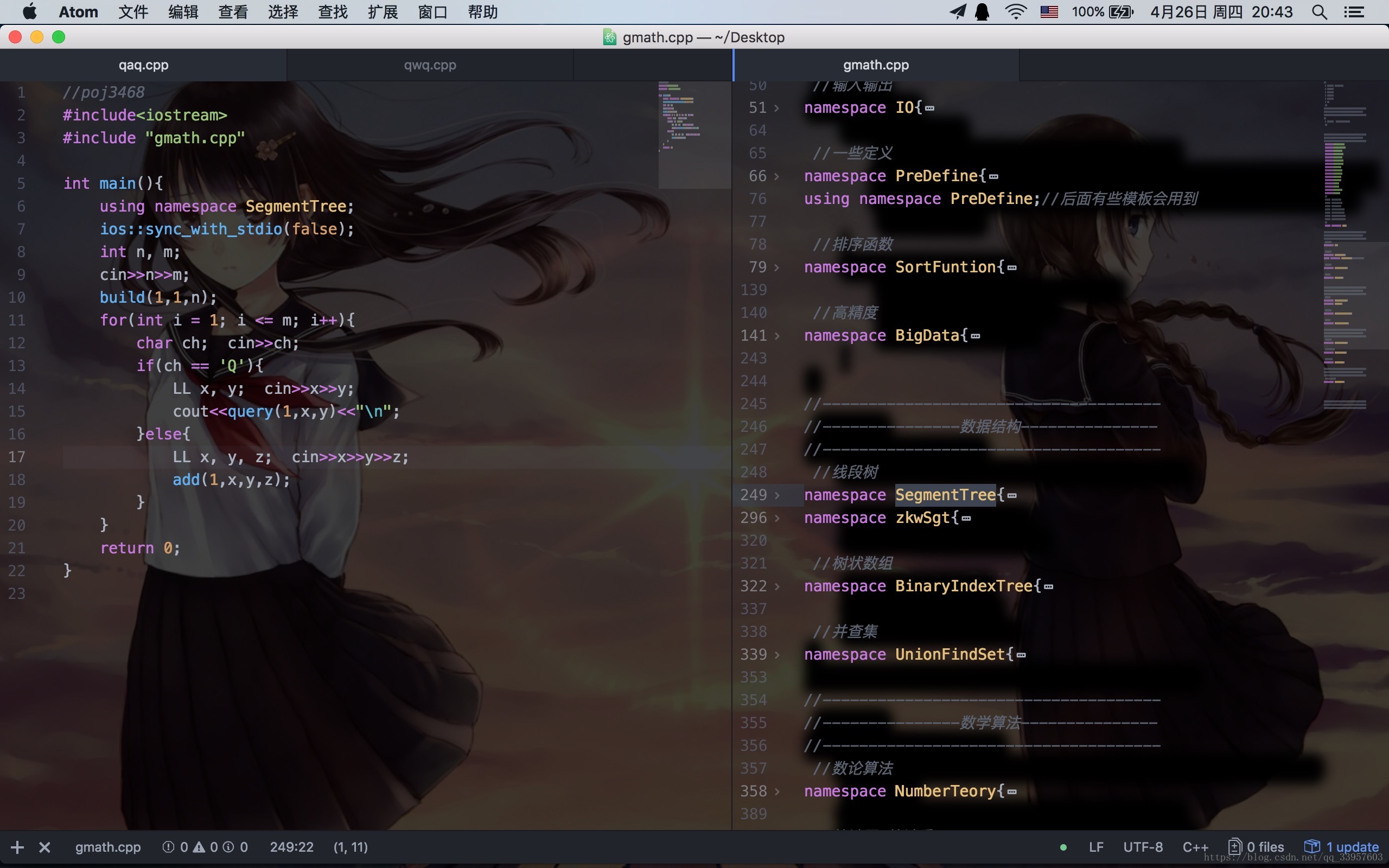The width and height of the screenshot is (1389, 868).
Task: Open the 编辑 menu
Action: (x=183, y=12)
